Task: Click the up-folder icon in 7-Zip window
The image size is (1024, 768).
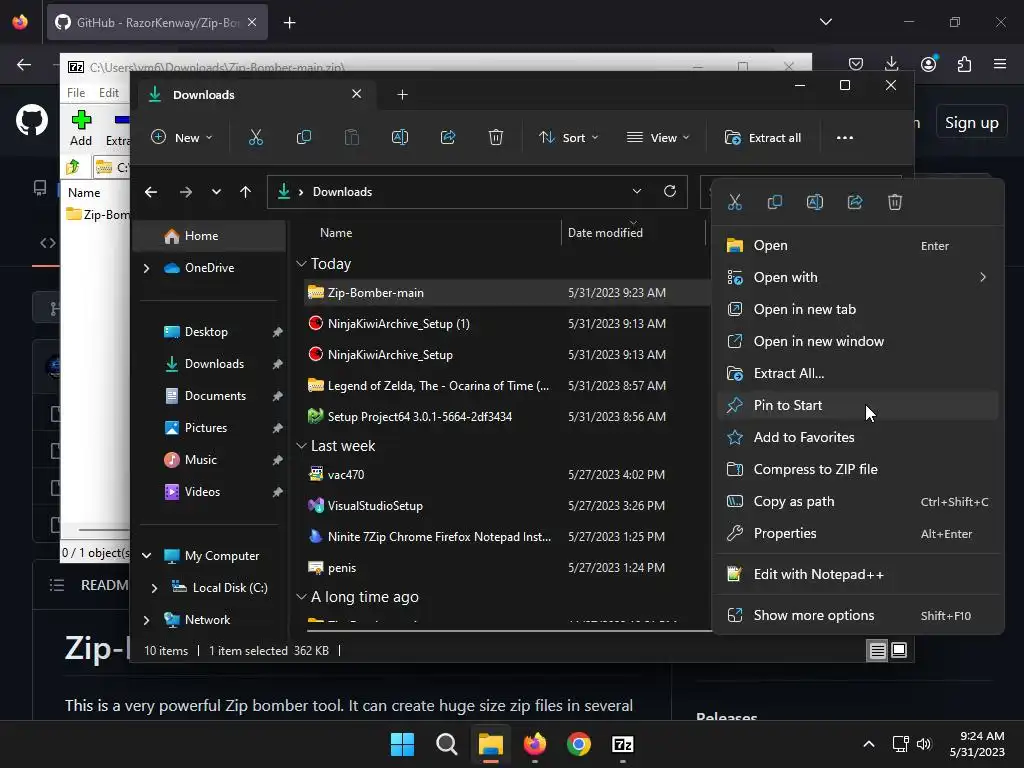Action: [x=73, y=167]
